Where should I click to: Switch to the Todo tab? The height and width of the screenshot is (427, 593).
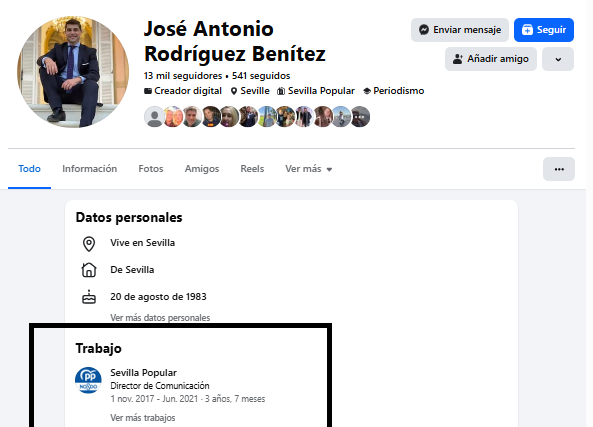pyautogui.click(x=29, y=169)
